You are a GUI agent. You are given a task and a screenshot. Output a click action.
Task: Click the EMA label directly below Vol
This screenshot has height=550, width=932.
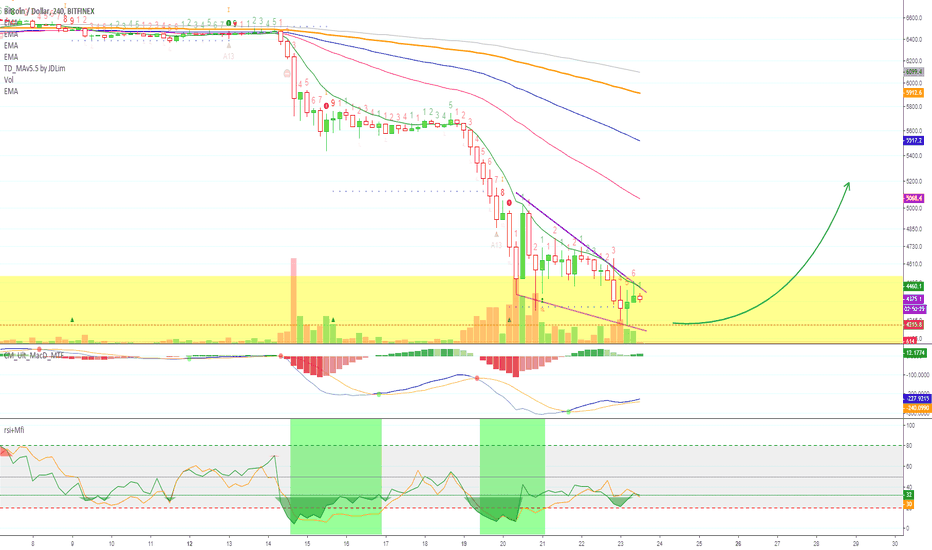(x=11, y=91)
